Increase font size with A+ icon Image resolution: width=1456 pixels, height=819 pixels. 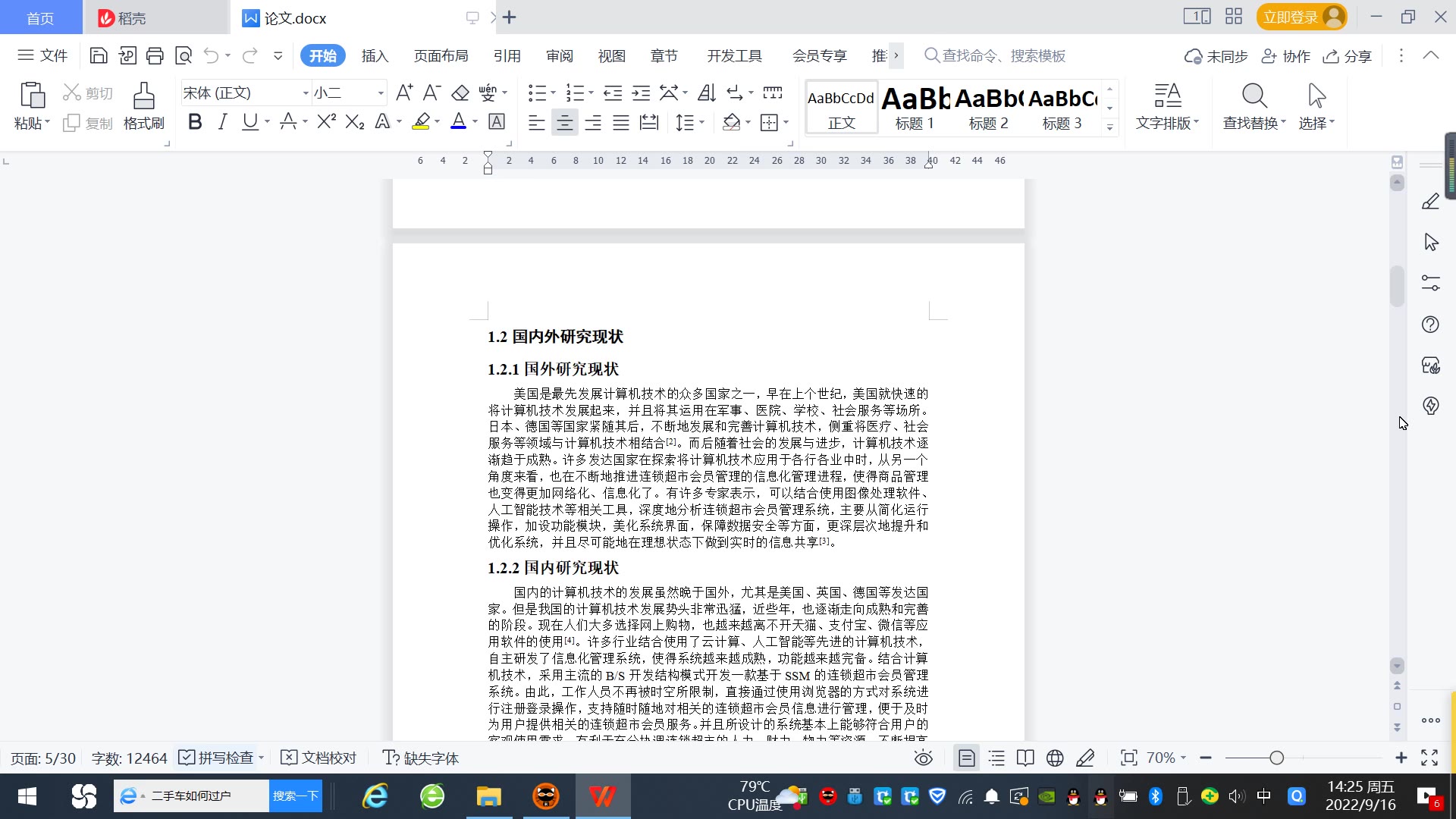(404, 93)
